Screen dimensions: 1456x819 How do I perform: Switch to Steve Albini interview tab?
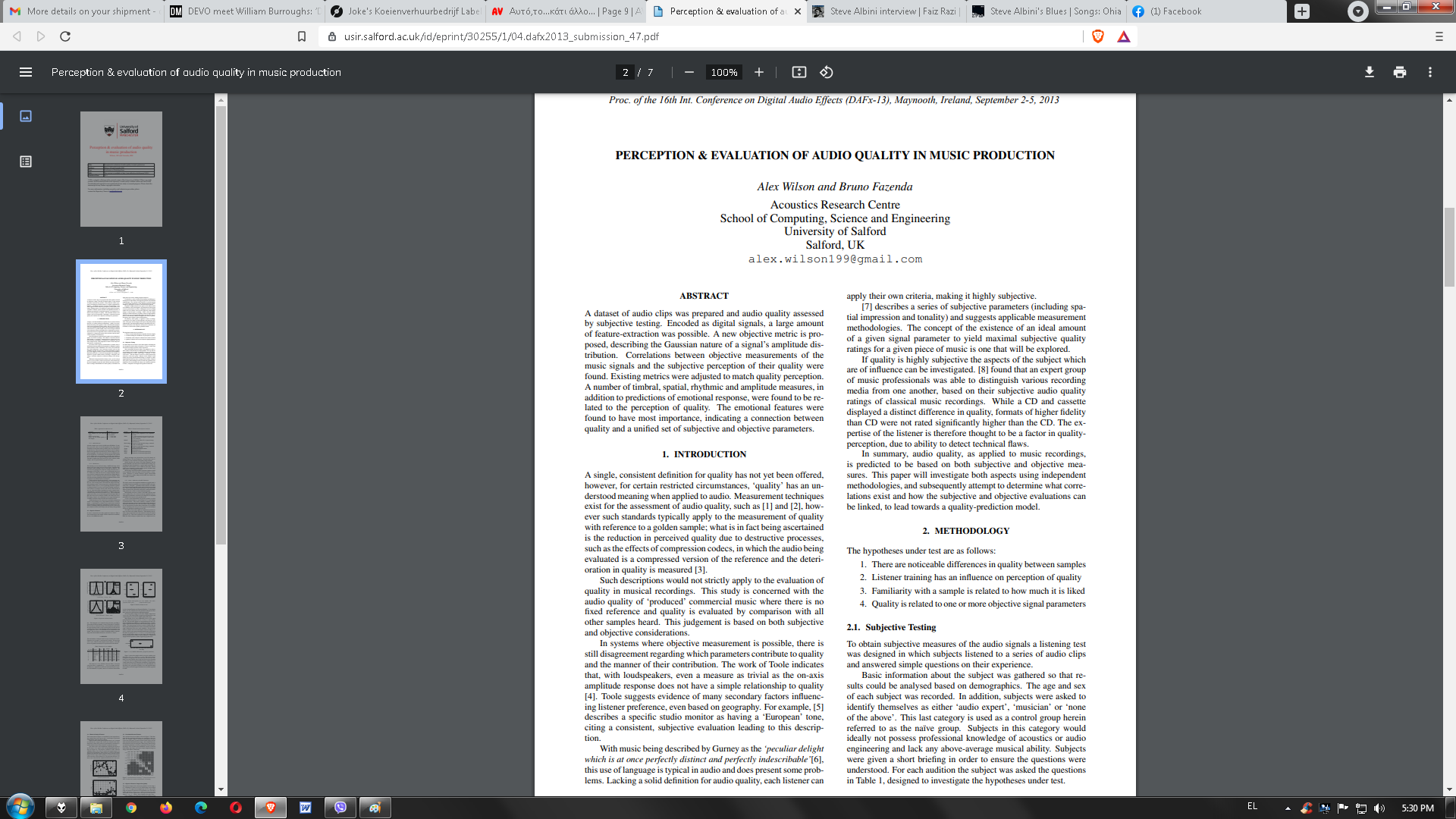[886, 11]
